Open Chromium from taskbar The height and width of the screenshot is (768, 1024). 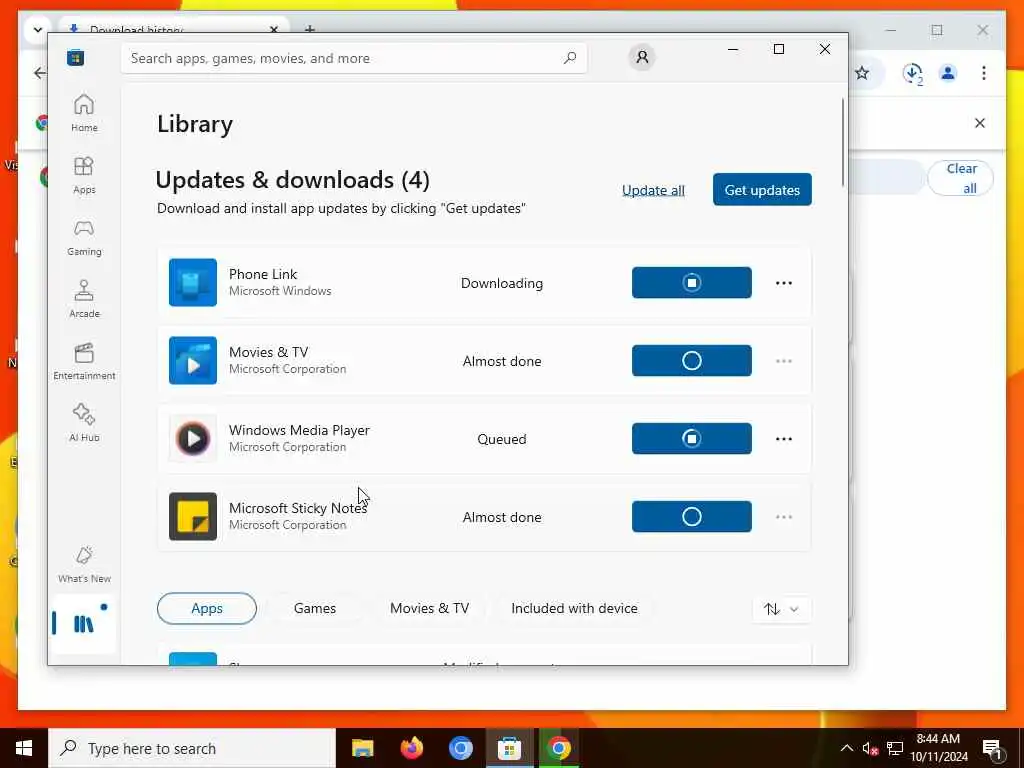click(460, 748)
